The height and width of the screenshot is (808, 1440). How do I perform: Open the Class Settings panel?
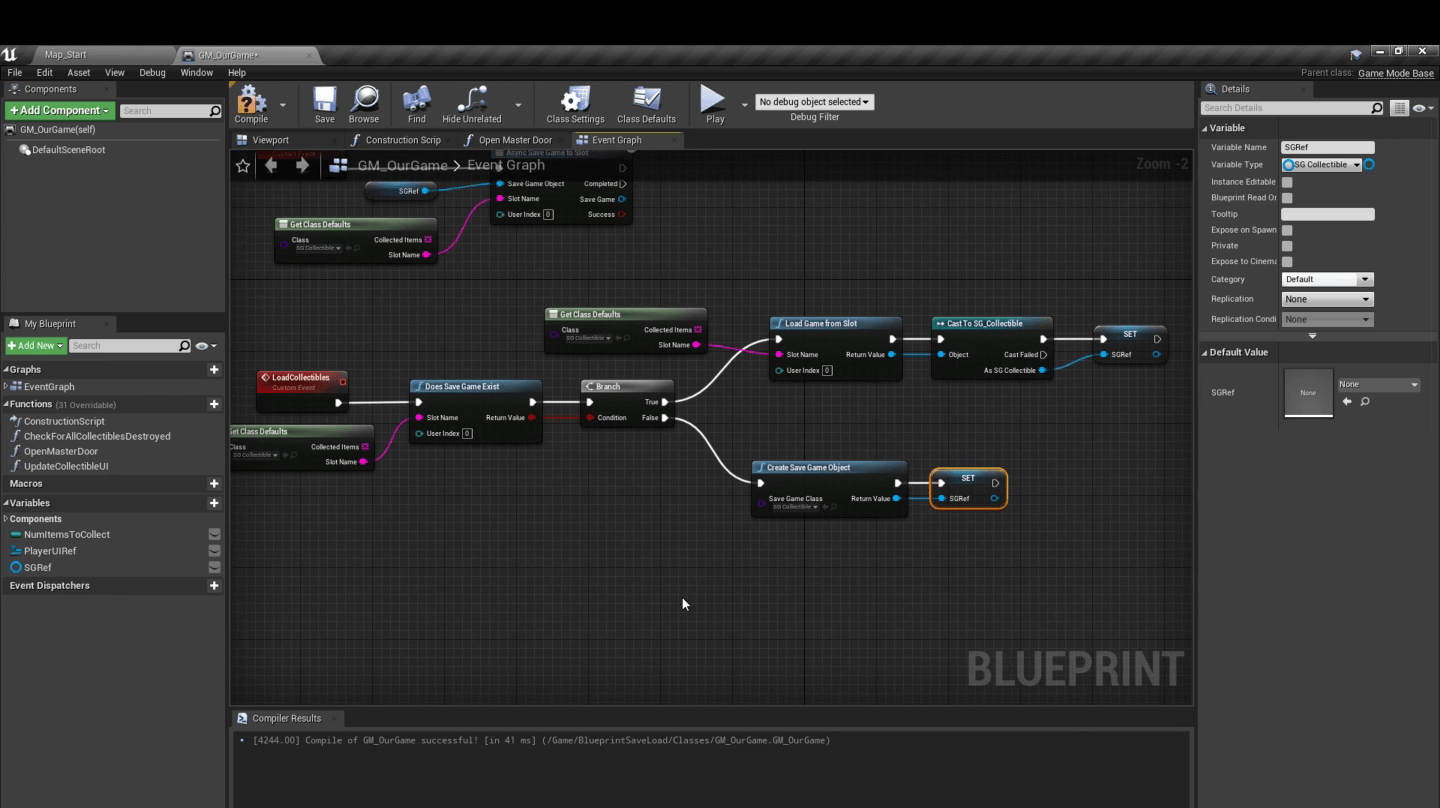pyautogui.click(x=575, y=103)
